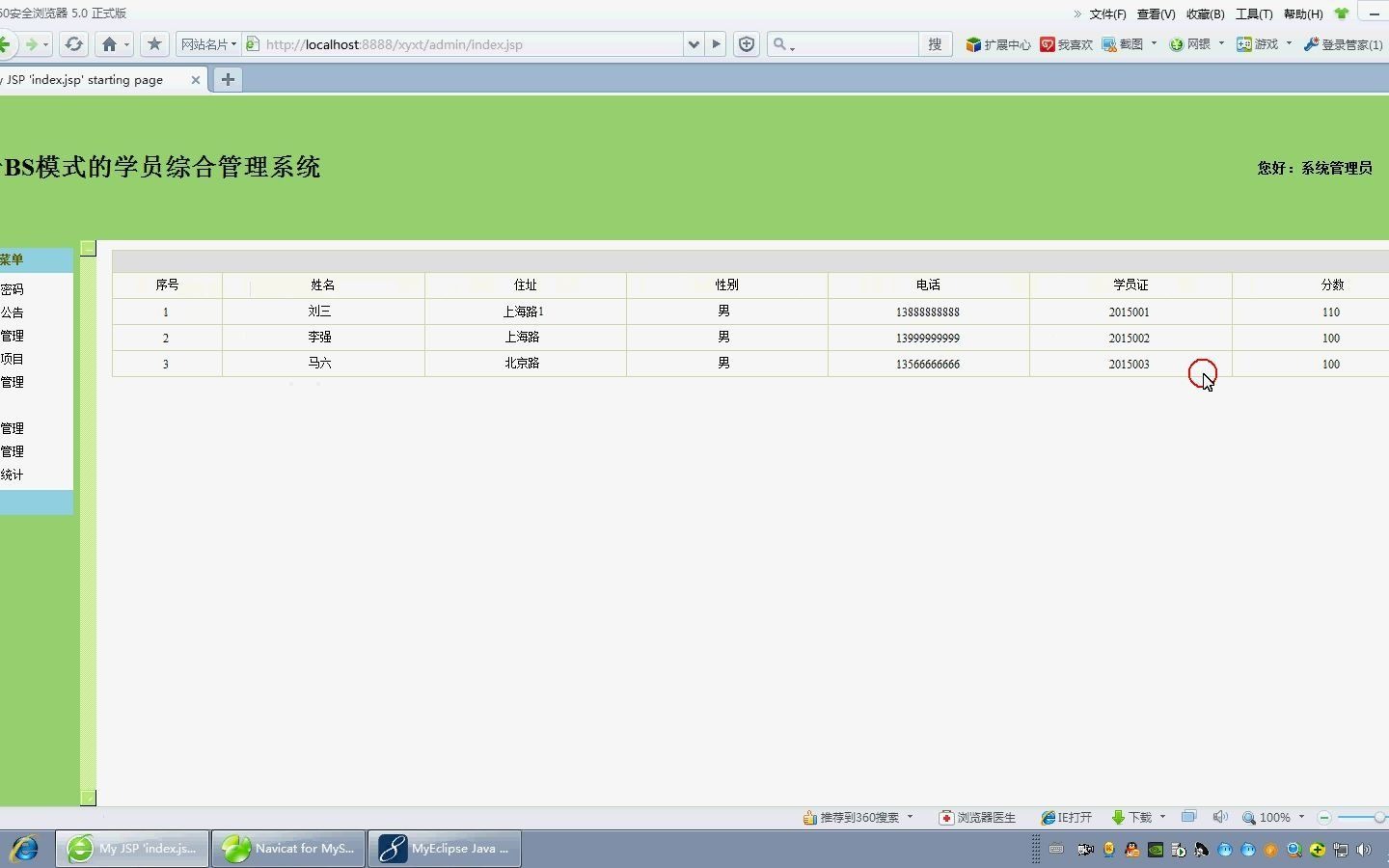Viewport: 1389px width, 868px height.
Task: Click the 分数 column header
Action: tap(1332, 285)
